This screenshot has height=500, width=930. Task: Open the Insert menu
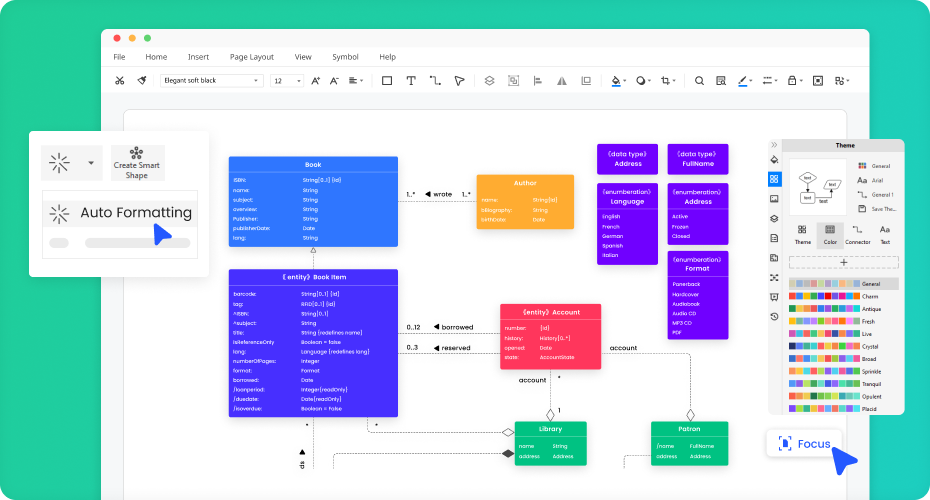click(198, 57)
